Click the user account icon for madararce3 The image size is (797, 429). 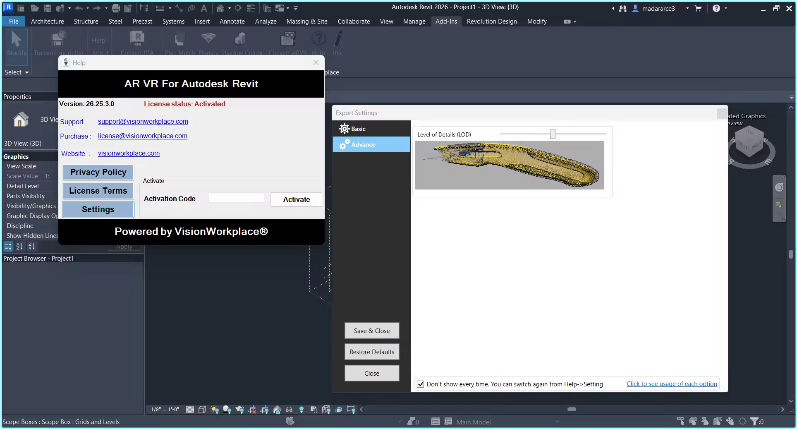click(x=635, y=8)
